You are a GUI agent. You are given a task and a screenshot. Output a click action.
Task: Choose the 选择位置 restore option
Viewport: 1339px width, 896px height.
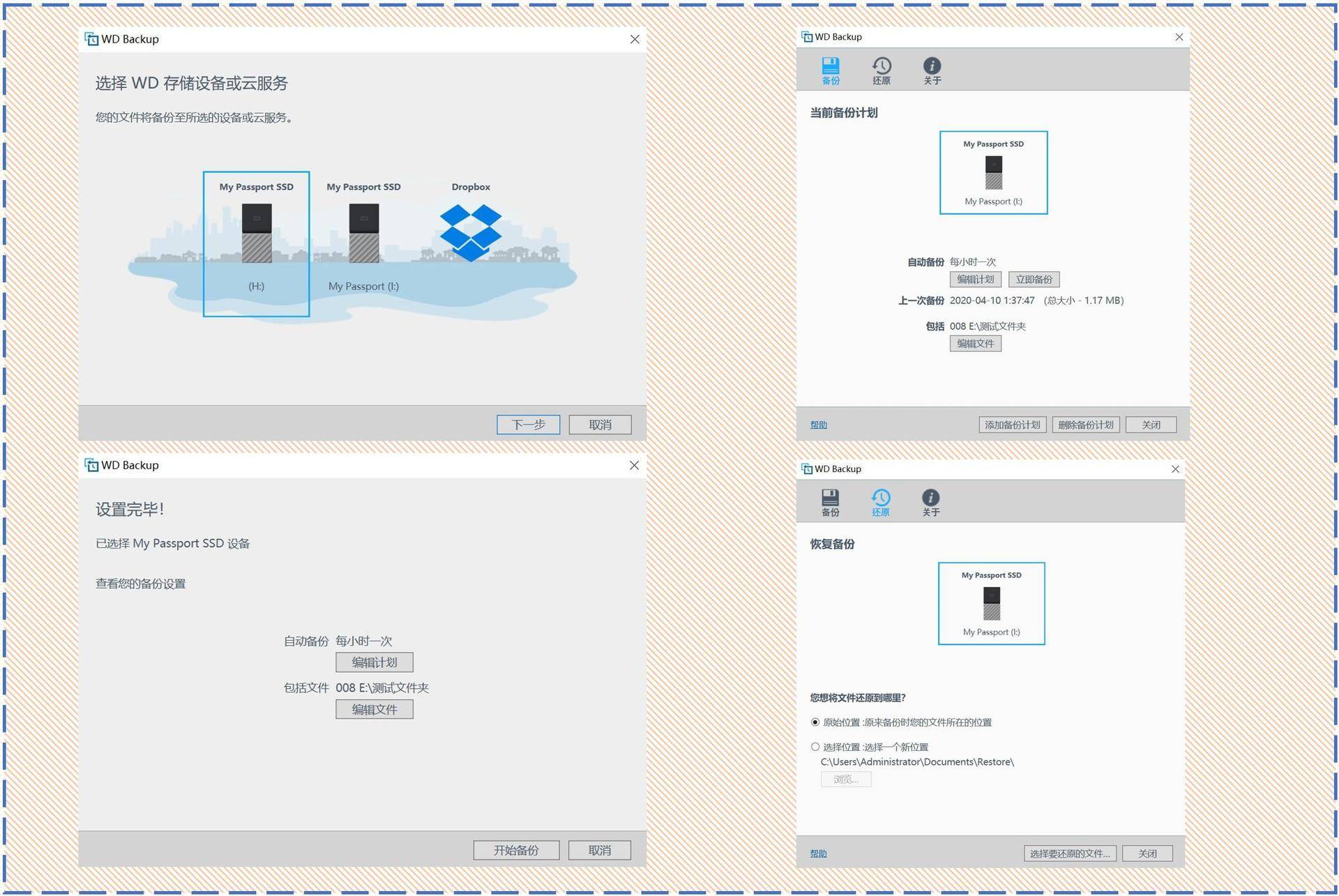815,747
